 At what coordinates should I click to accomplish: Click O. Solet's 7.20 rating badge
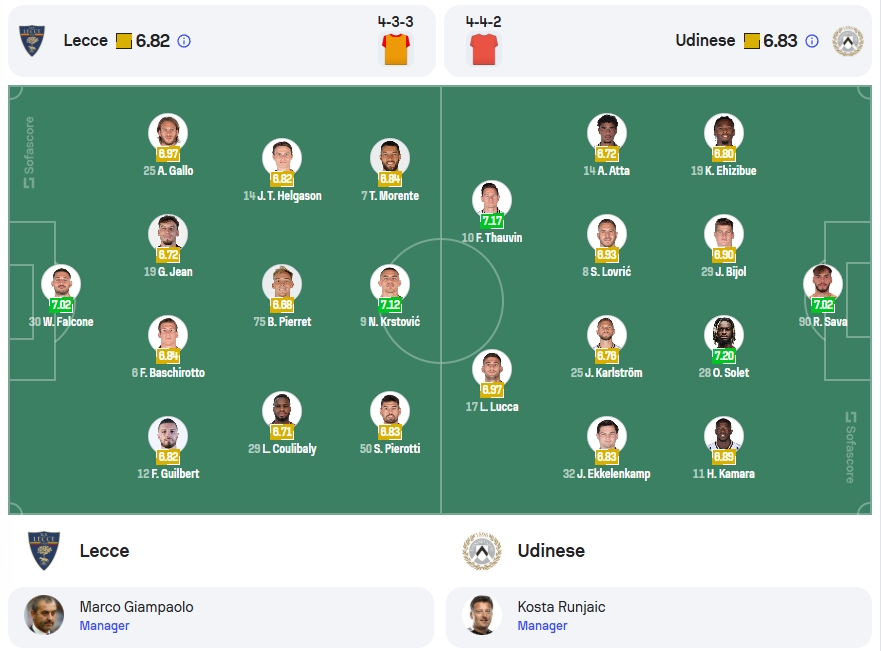click(x=724, y=356)
